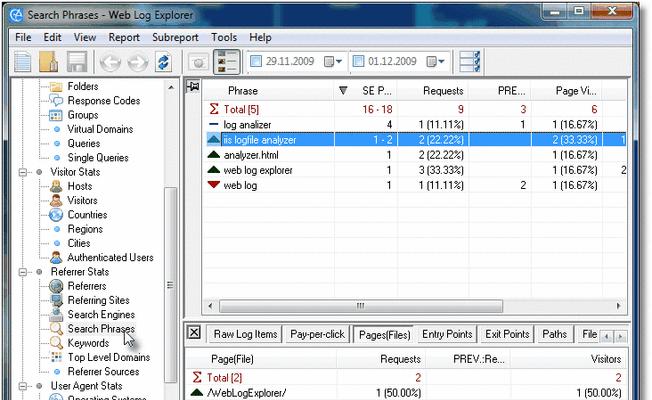Select the Referrer Sources tree item
Image resolution: width=652 pixels, height=400 pixels.
coord(103,372)
